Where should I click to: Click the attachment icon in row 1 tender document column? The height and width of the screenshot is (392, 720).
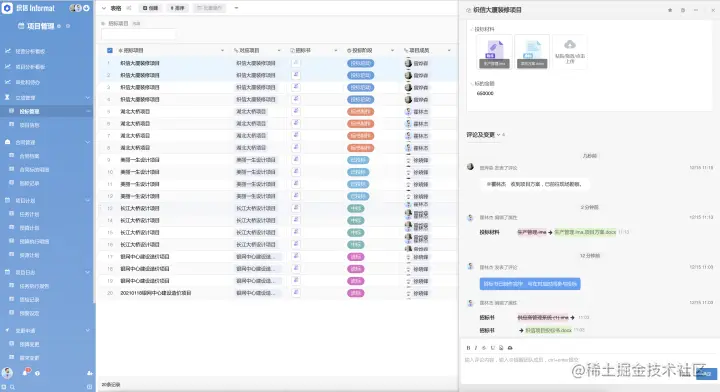click(x=296, y=63)
